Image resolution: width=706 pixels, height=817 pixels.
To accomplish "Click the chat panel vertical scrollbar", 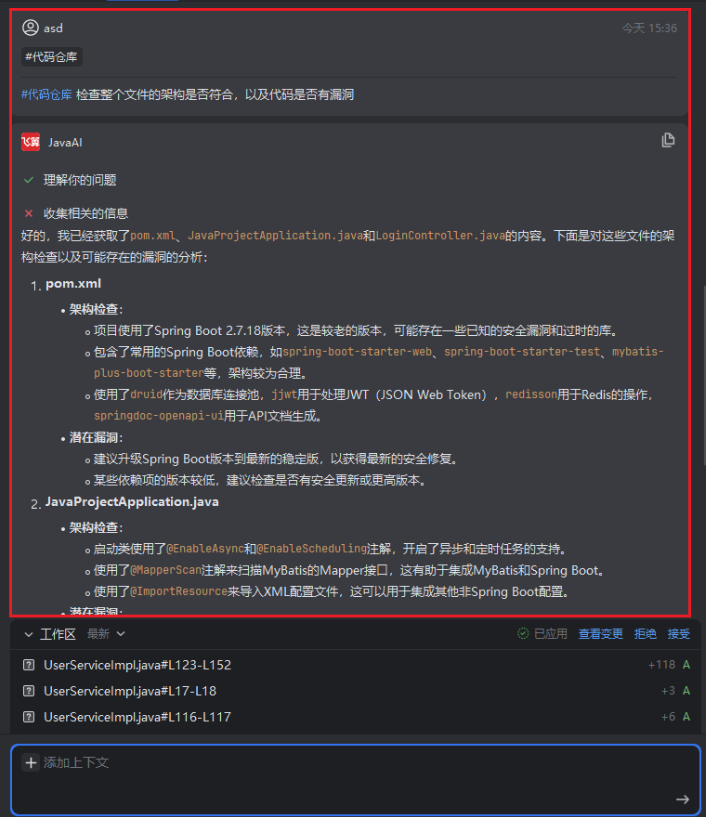I will click(x=703, y=375).
